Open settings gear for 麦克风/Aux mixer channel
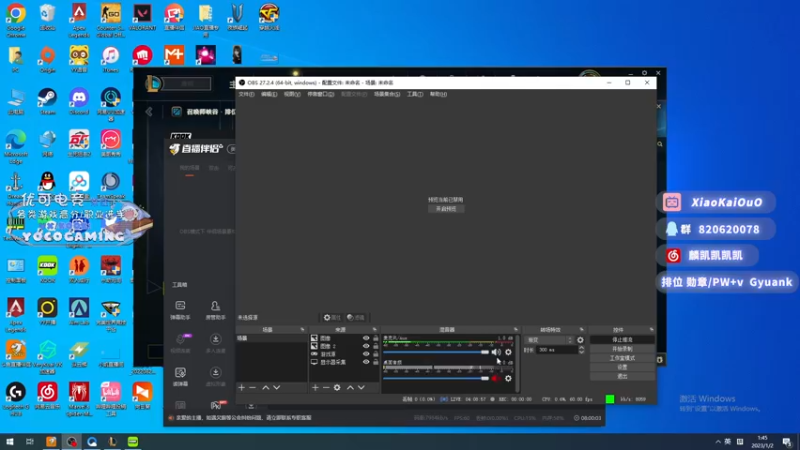 pos(508,352)
